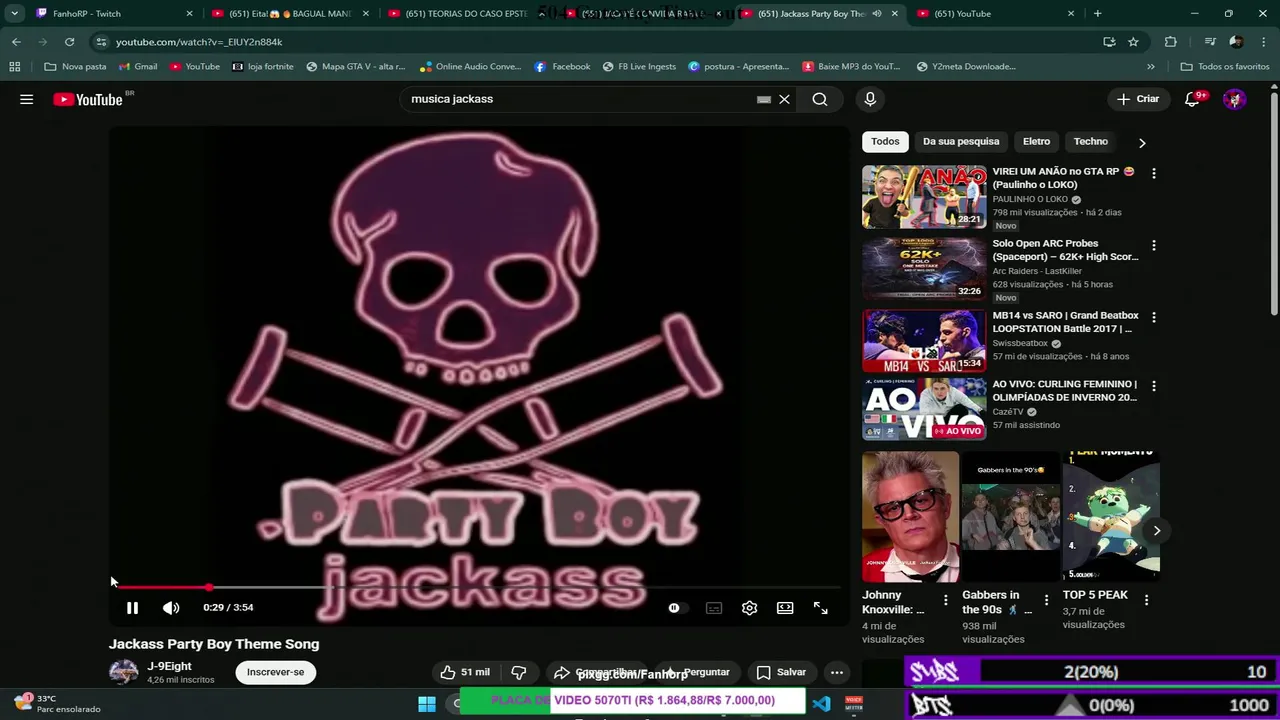Select the Techno filter chip
Screen dimensions: 1280x720
[x=1090, y=141]
